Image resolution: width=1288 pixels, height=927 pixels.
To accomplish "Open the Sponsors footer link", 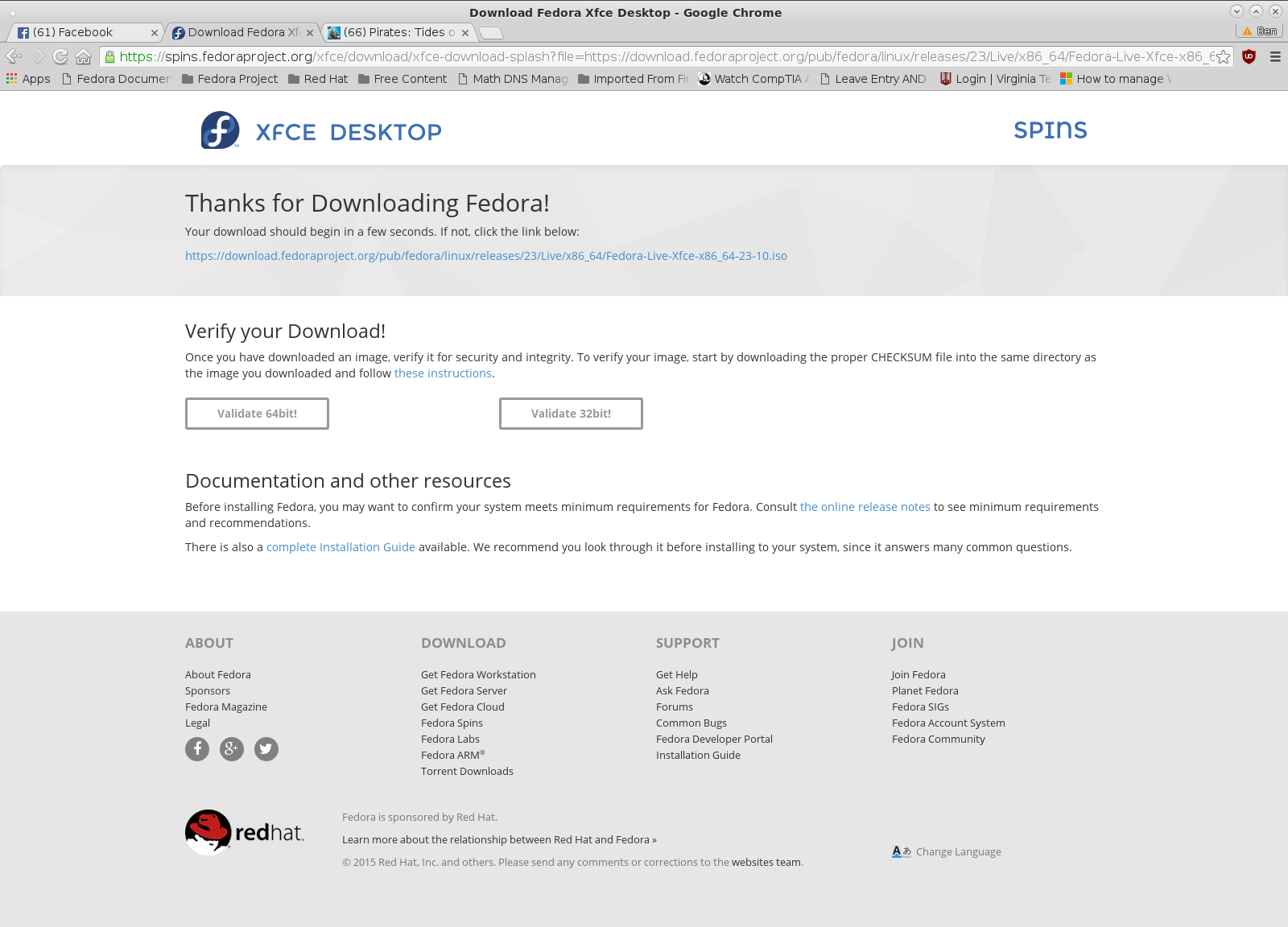I will [x=208, y=690].
